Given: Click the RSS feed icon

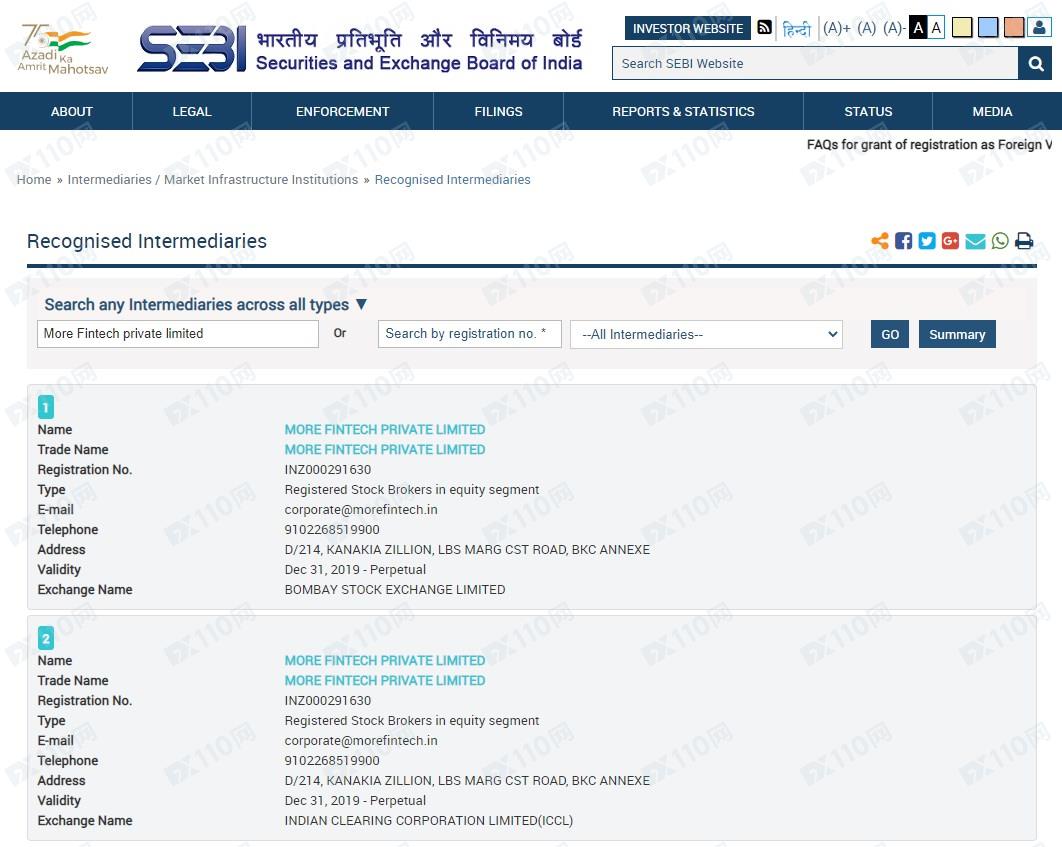Looking at the screenshot, I should click(x=764, y=28).
